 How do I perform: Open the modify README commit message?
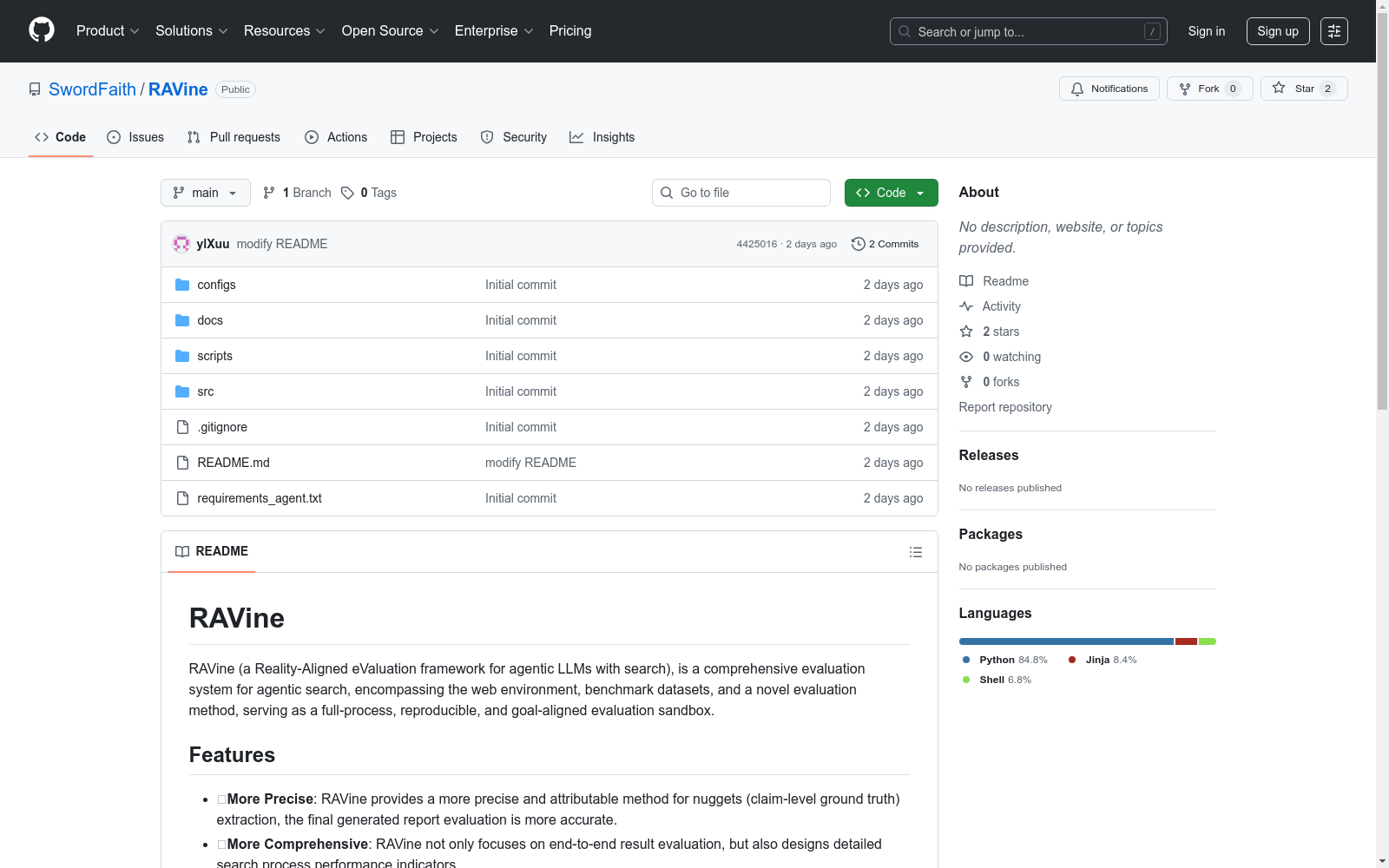pyautogui.click(x=282, y=244)
